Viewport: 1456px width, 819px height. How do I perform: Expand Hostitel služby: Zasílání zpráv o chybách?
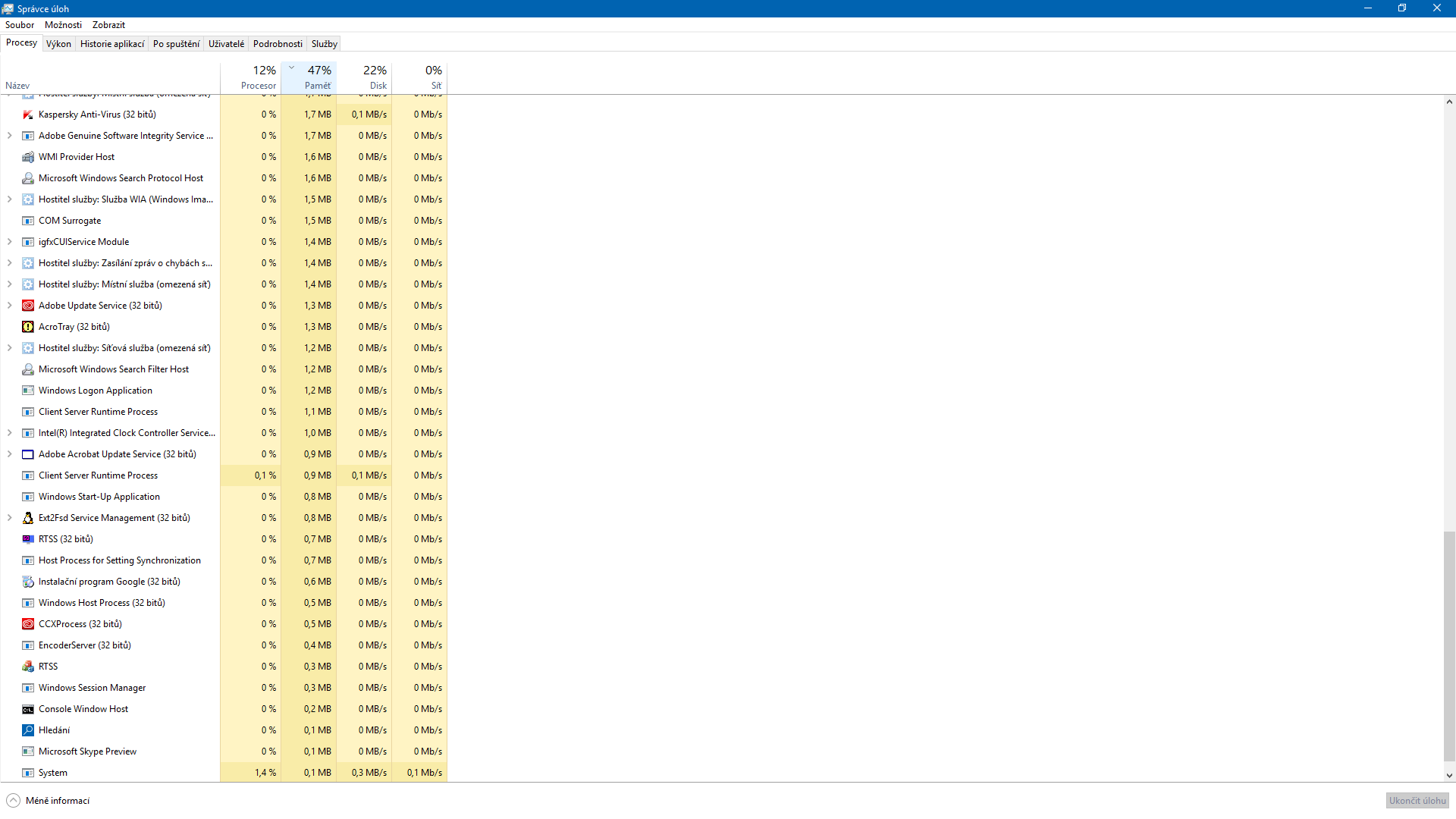9,263
